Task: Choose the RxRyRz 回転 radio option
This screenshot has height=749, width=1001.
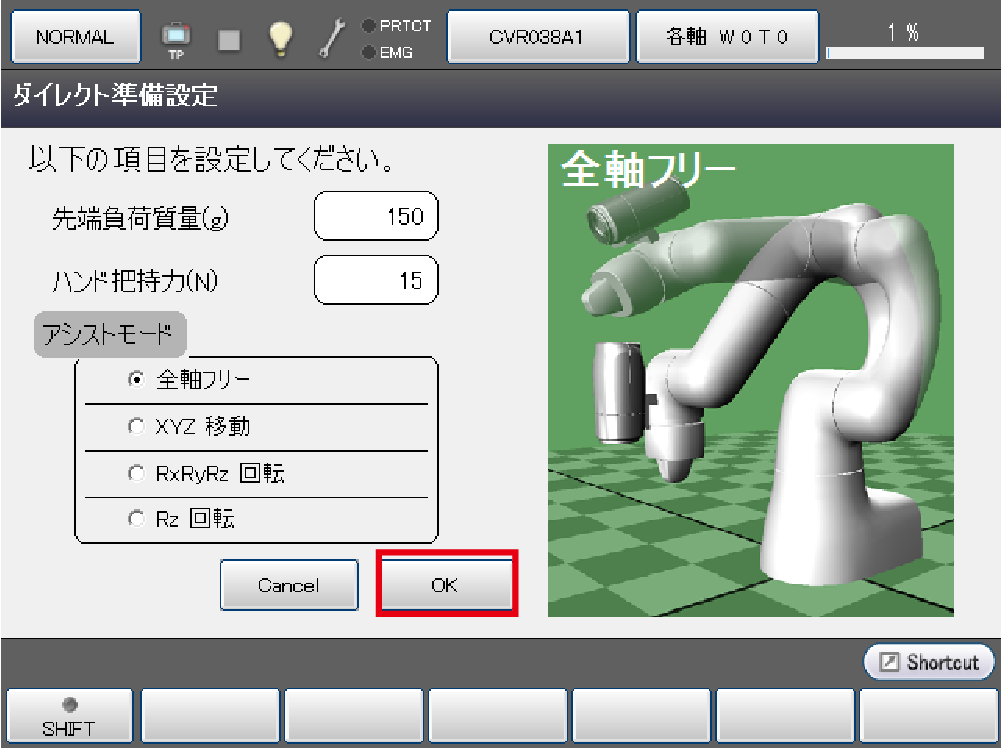Action: pos(137,474)
